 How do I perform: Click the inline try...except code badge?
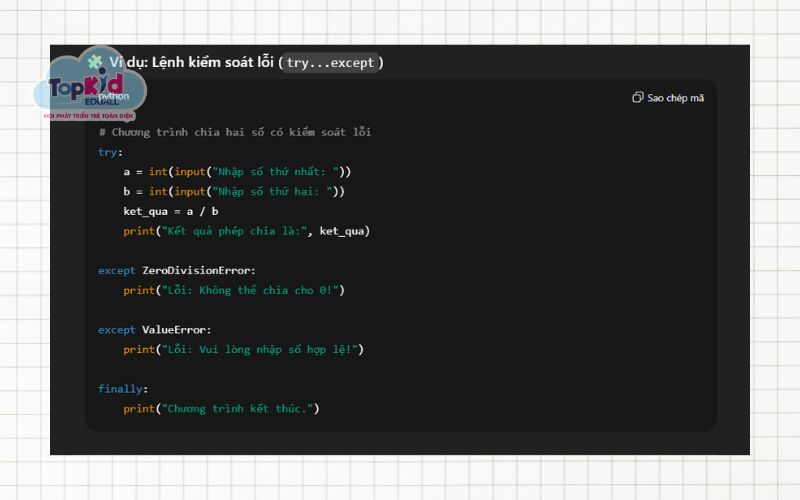click(330, 62)
